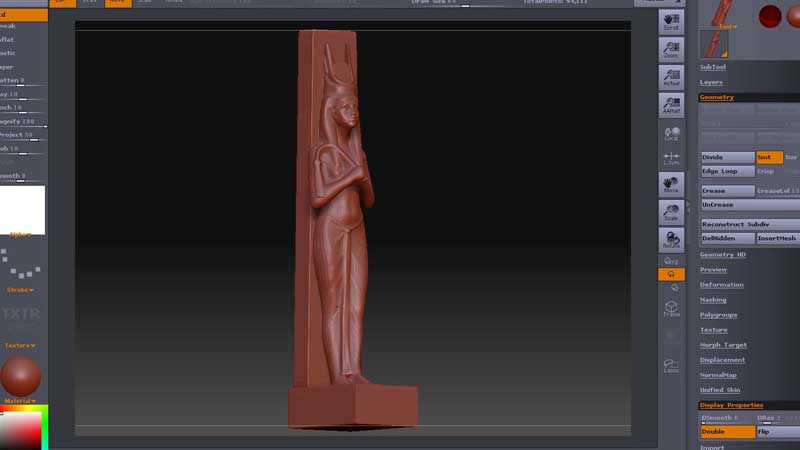
Task: Open the Alpha selector white thumbnail
Action: (22, 210)
